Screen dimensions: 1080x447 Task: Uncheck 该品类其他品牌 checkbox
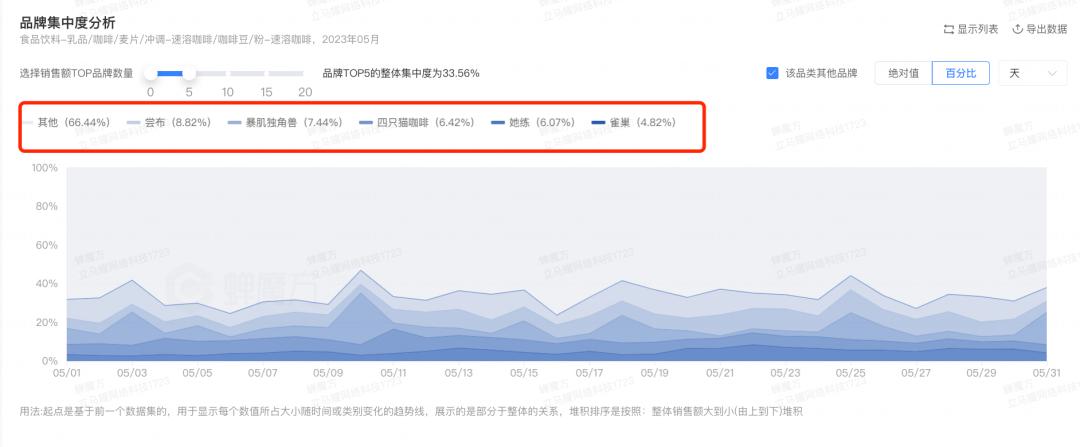772,73
